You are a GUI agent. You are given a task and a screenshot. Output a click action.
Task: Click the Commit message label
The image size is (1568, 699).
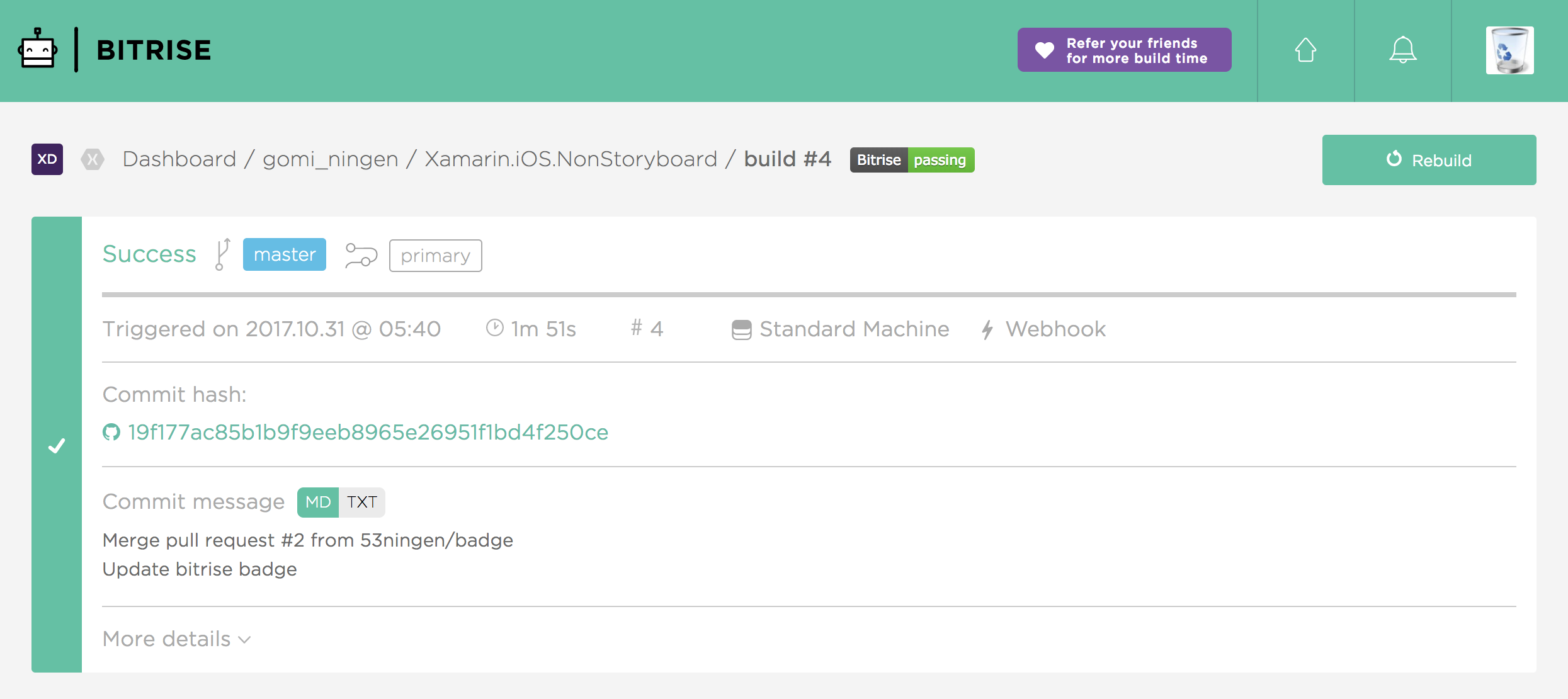point(194,502)
